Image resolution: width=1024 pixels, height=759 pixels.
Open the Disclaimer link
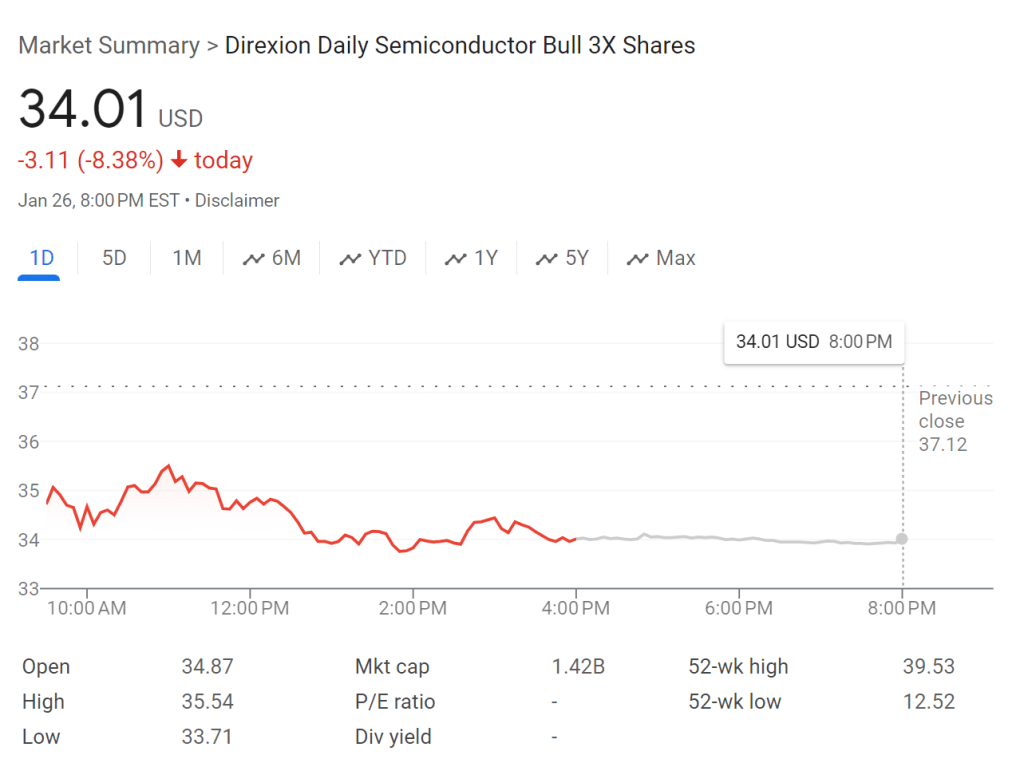(x=237, y=200)
